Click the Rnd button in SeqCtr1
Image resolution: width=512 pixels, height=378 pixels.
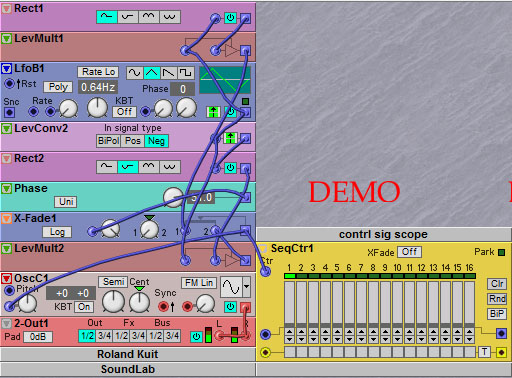click(497, 299)
